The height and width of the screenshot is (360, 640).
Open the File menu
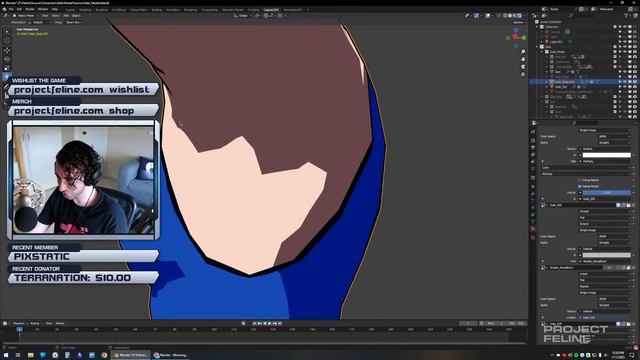coord(11,9)
